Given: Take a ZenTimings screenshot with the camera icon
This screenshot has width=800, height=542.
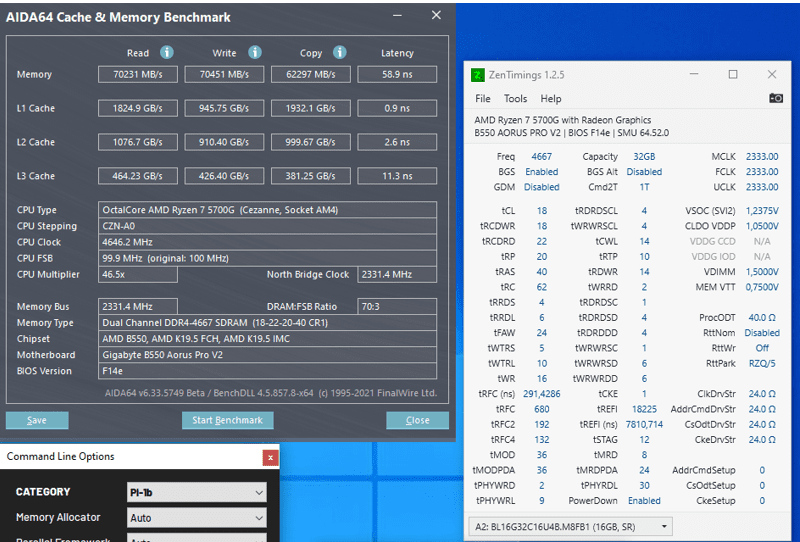Looking at the screenshot, I should 776,98.
